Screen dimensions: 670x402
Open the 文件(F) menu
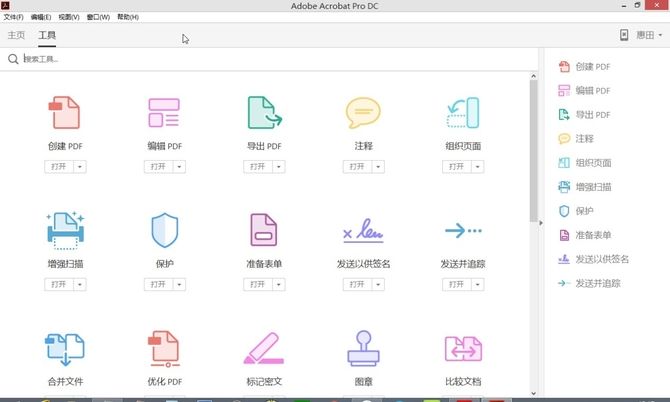14,17
